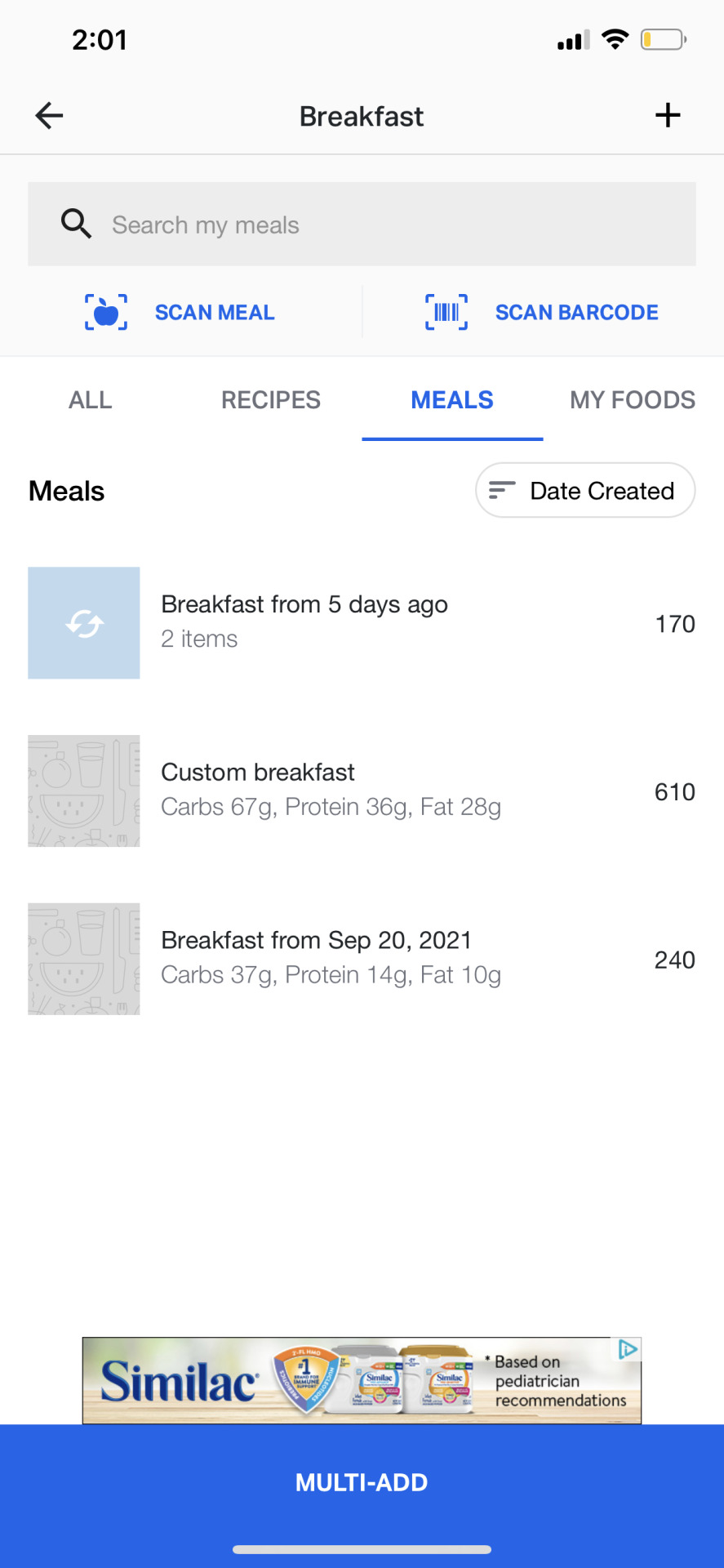Select the Custom breakfast meal

click(331, 790)
